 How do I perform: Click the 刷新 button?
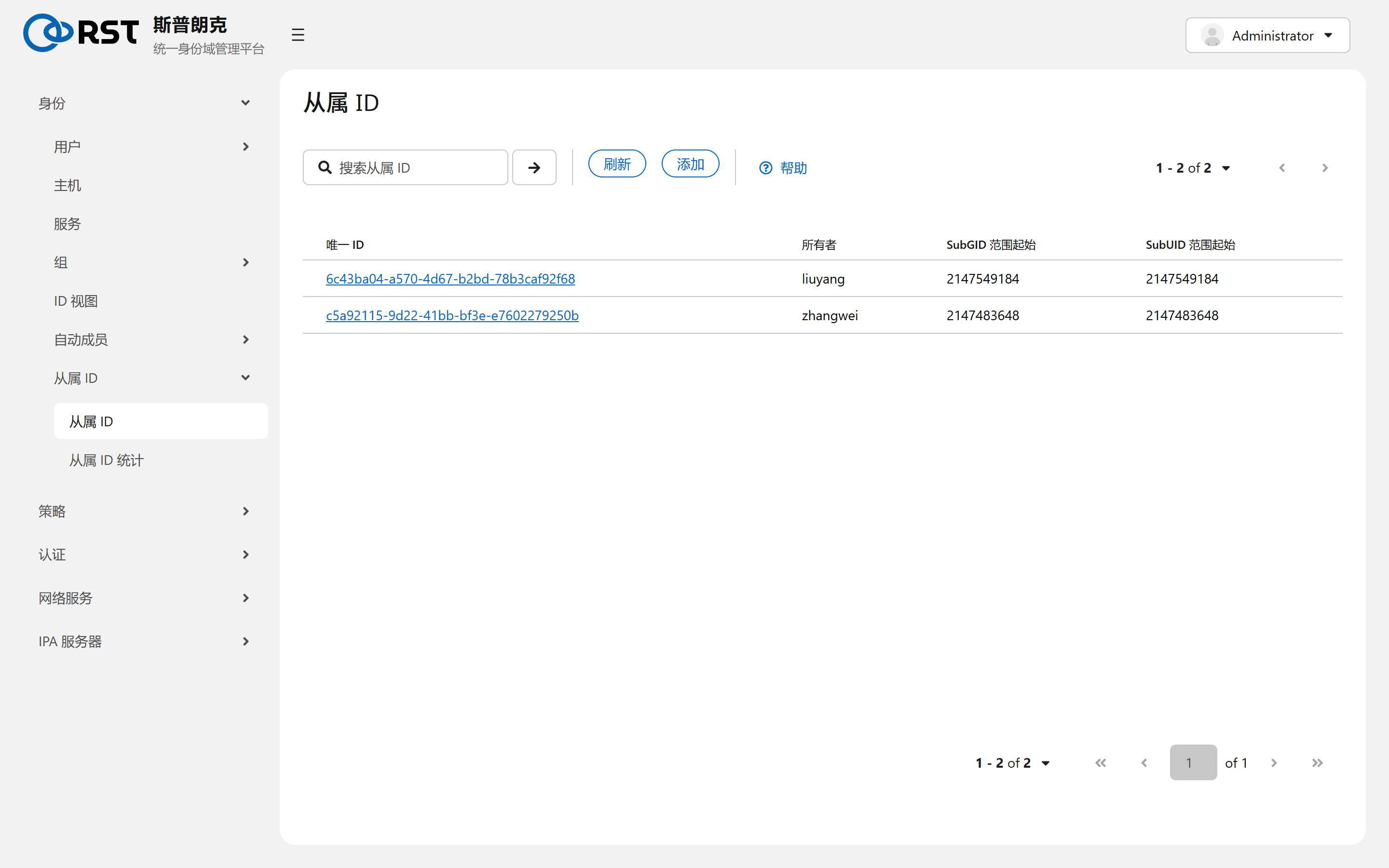coord(617,164)
